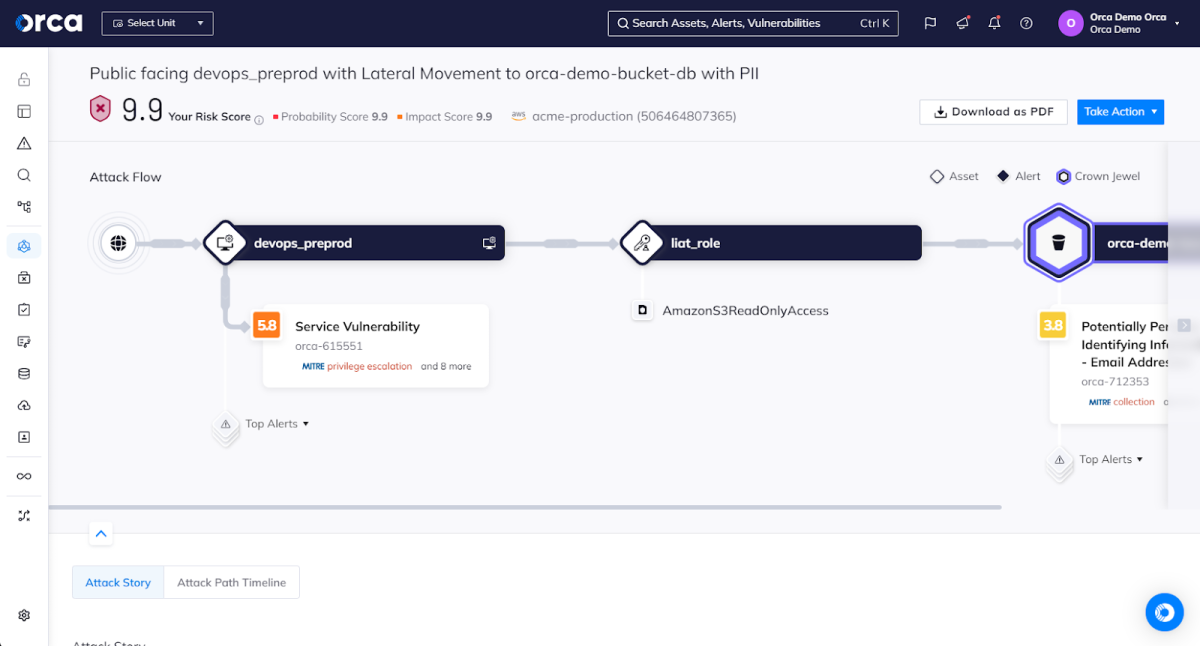
Task: Open the lock icon in sidebar
Action: [24, 80]
